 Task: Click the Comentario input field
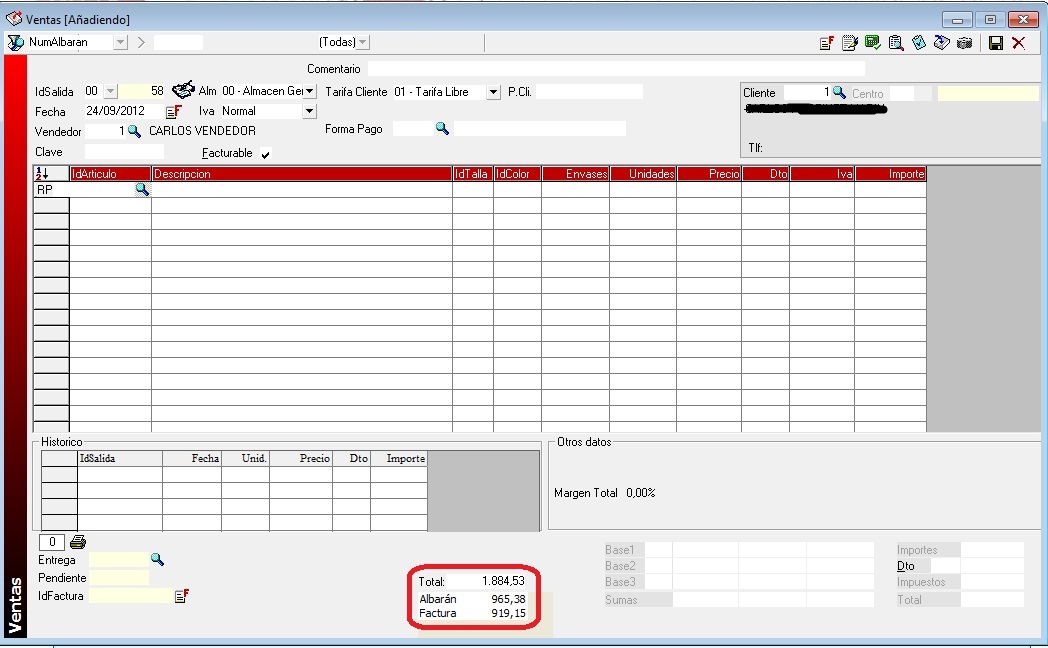click(616, 68)
